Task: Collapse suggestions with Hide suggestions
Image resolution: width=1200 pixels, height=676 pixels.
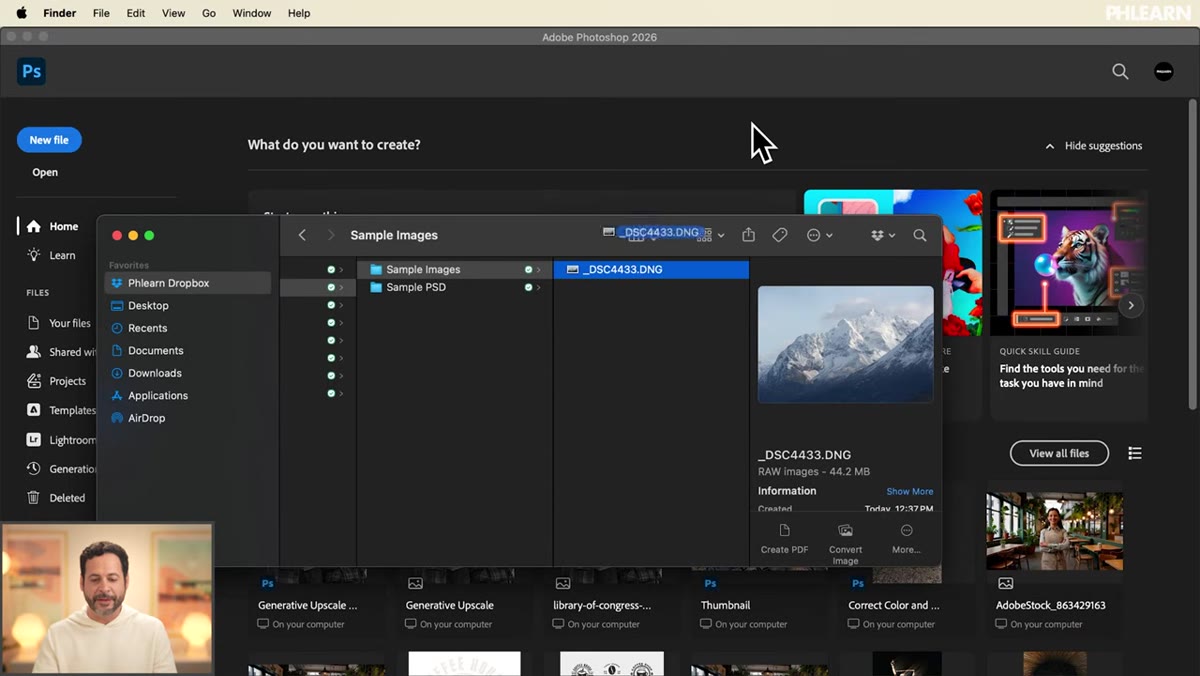Action: point(1093,146)
